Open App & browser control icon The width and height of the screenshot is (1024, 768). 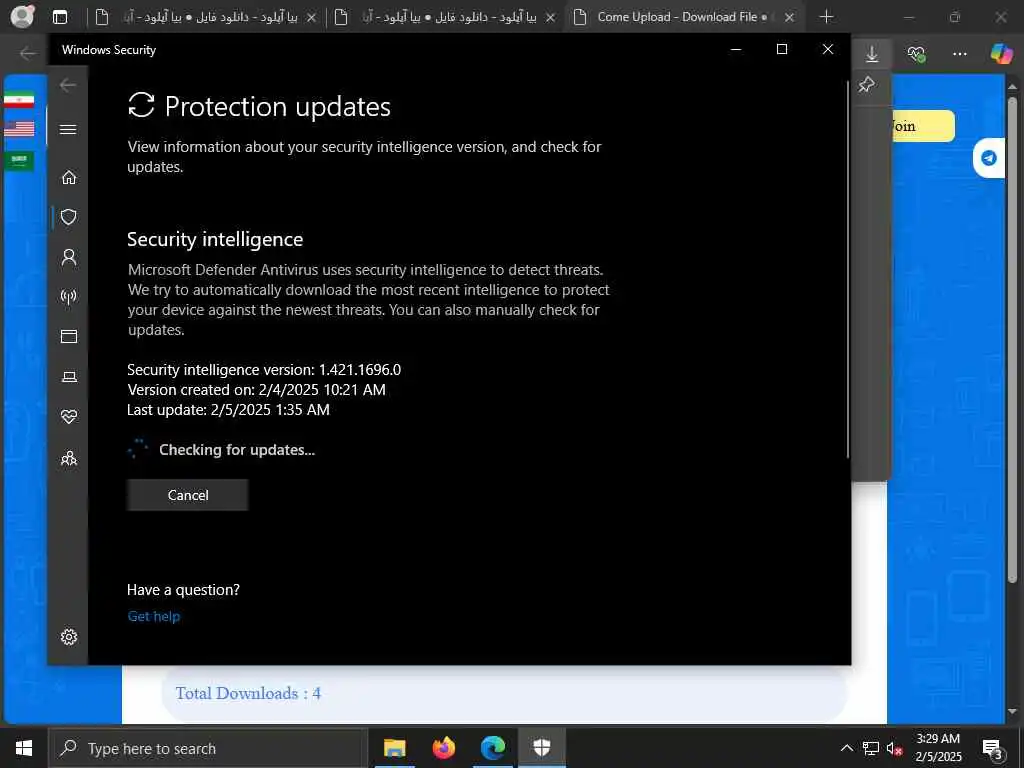pyautogui.click(x=69, y=336)
